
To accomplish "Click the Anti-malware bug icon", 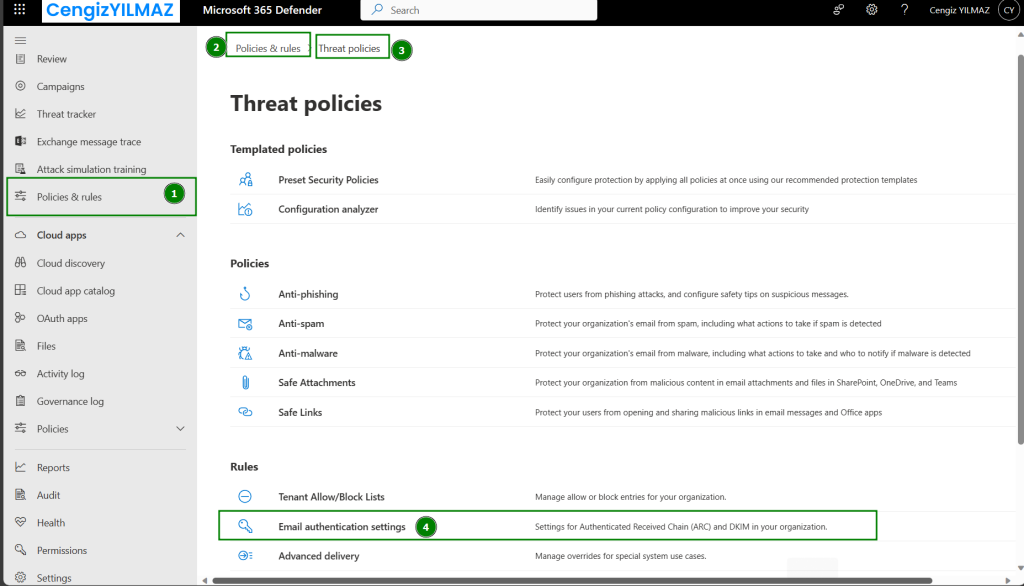I will pos(245,353).
